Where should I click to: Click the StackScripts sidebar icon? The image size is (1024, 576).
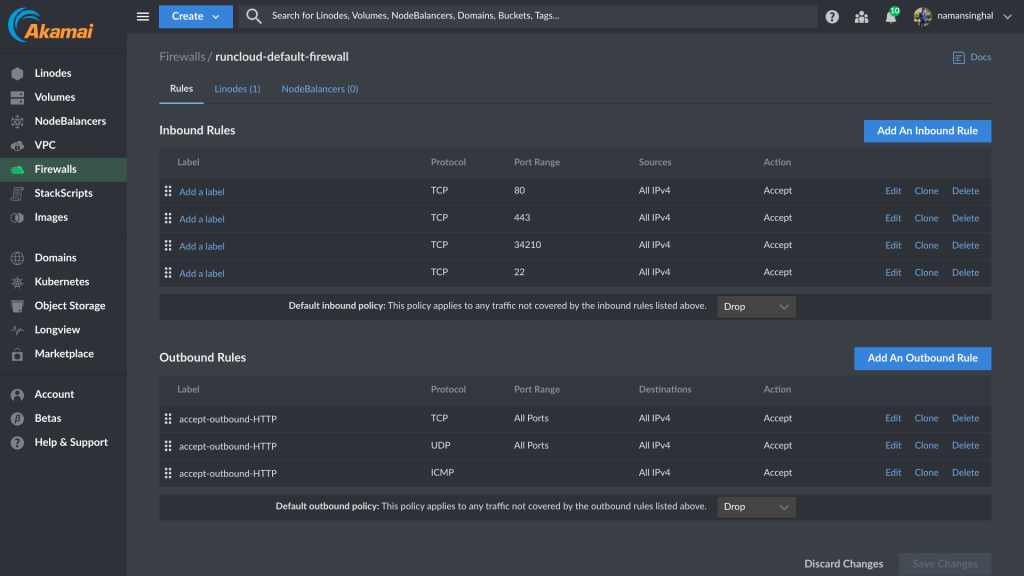[18, 193]
